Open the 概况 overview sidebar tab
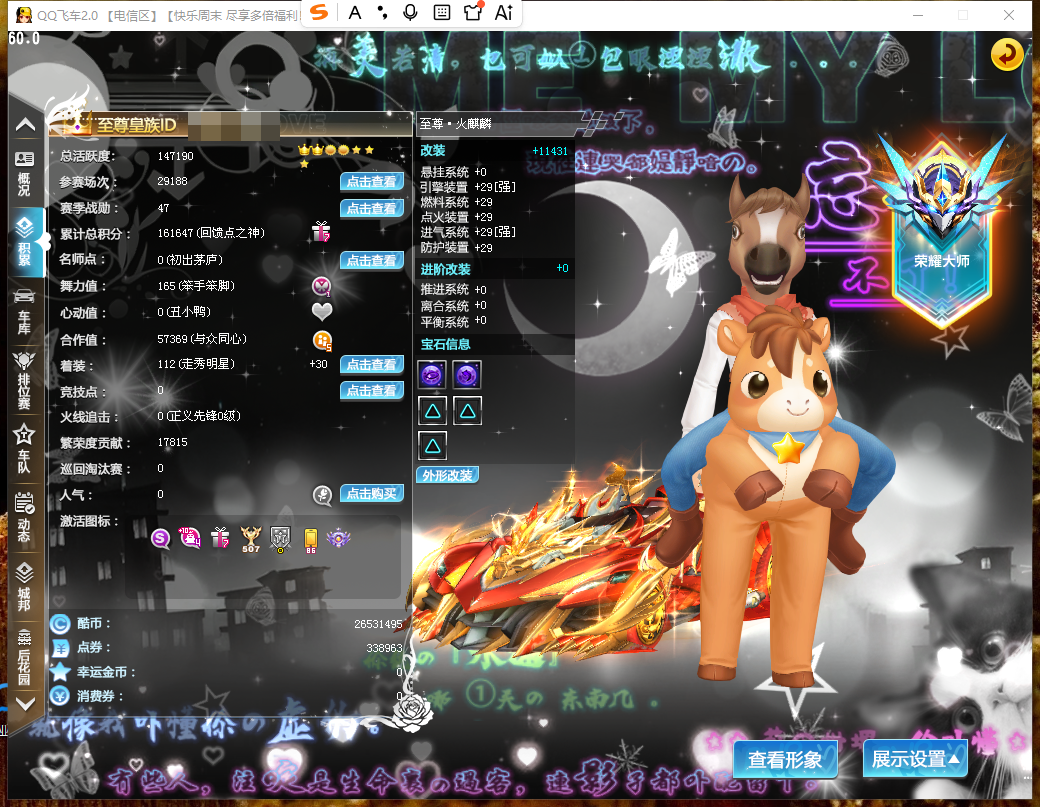Viewport: 1040px width, 807px height. tap(25, 174)
